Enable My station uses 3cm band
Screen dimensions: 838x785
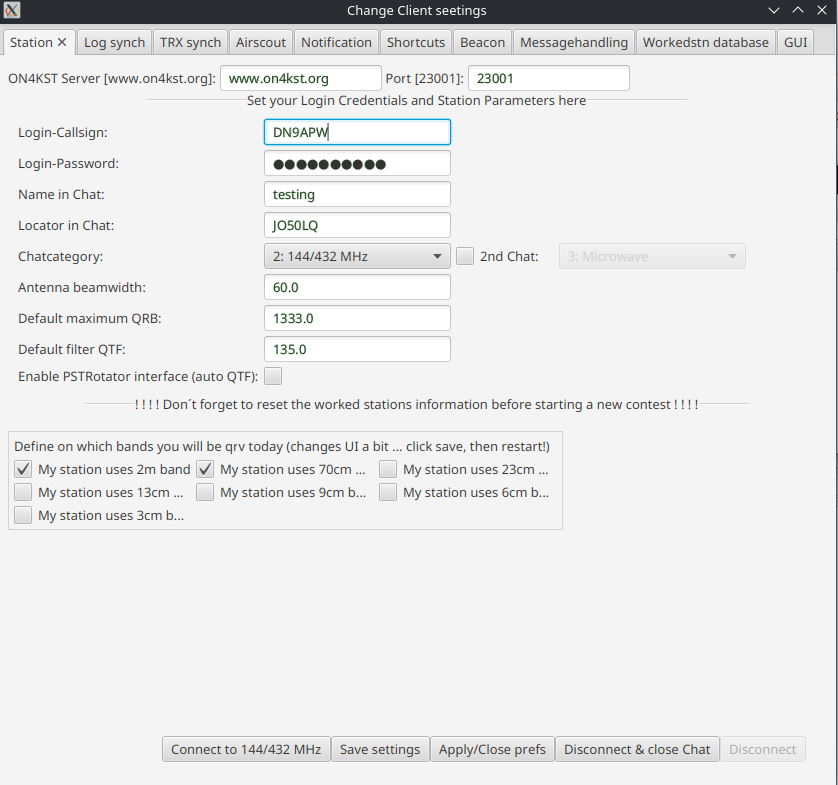(23, 516)
